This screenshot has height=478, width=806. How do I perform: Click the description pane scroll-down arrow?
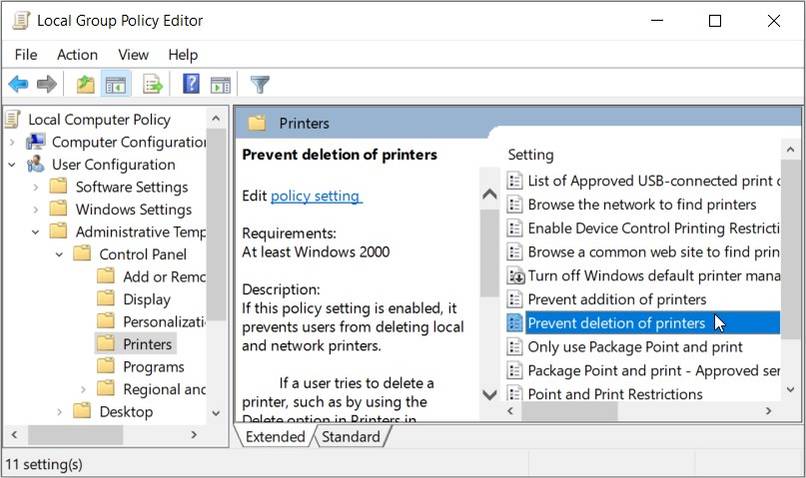coord(490,394)
